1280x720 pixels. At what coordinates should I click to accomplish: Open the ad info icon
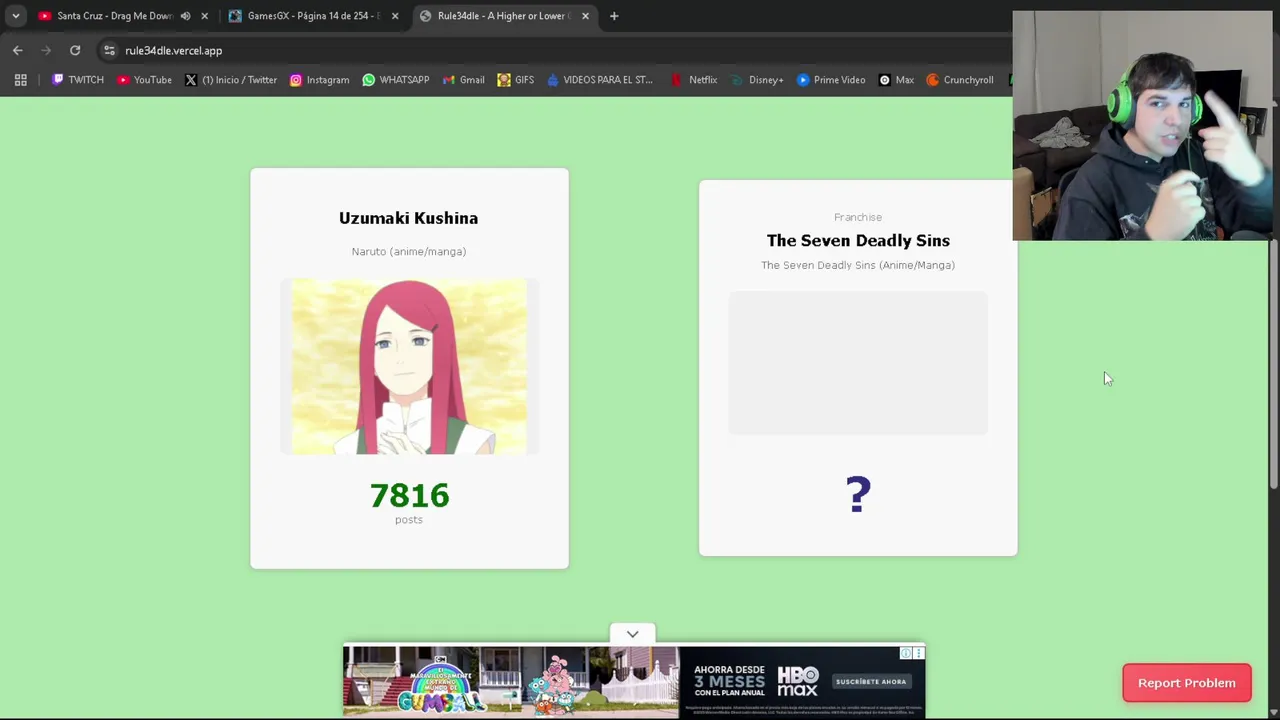[906, 653]
